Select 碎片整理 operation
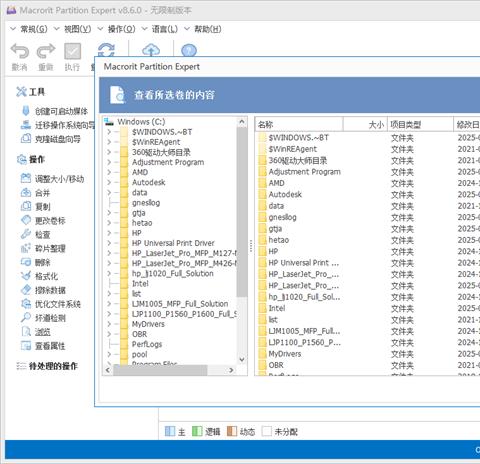The width and height of the screenshot is (480, 464). point(43,248)
